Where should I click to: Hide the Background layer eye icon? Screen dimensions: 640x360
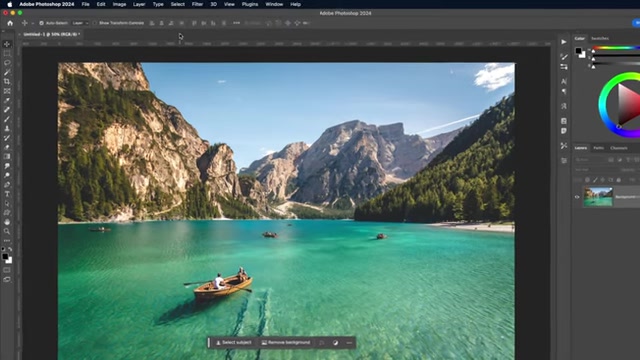click(577, 197)
